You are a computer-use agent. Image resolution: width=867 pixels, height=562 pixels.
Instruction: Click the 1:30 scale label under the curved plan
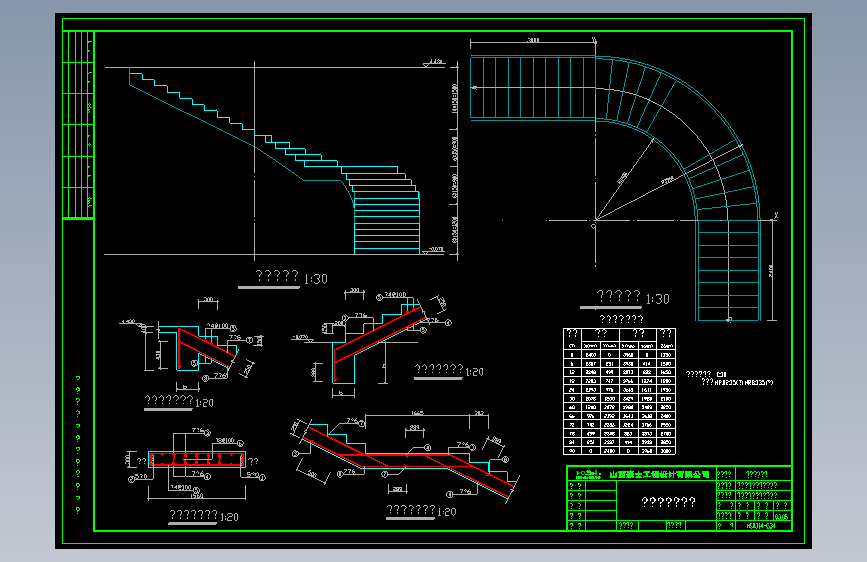point(657,299)
